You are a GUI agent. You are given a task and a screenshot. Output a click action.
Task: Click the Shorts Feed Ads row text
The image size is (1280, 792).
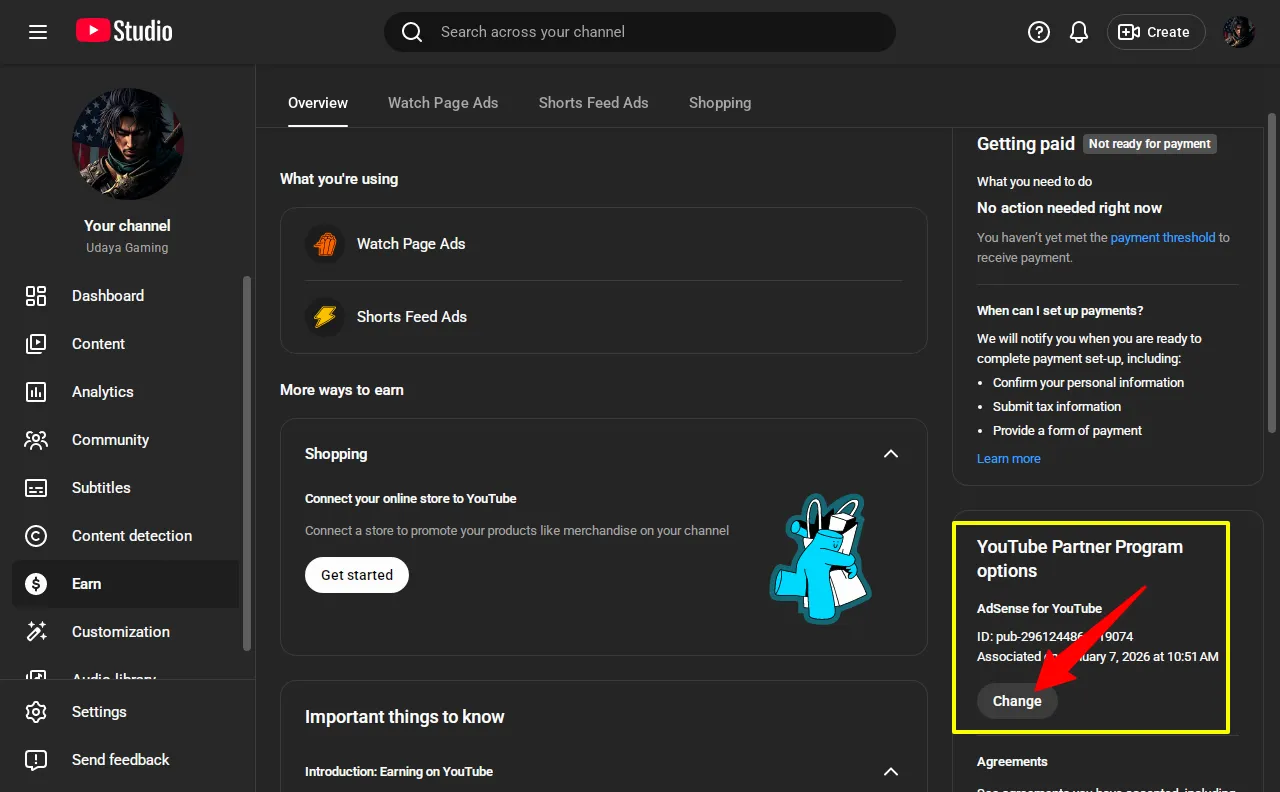pos(412,317)
